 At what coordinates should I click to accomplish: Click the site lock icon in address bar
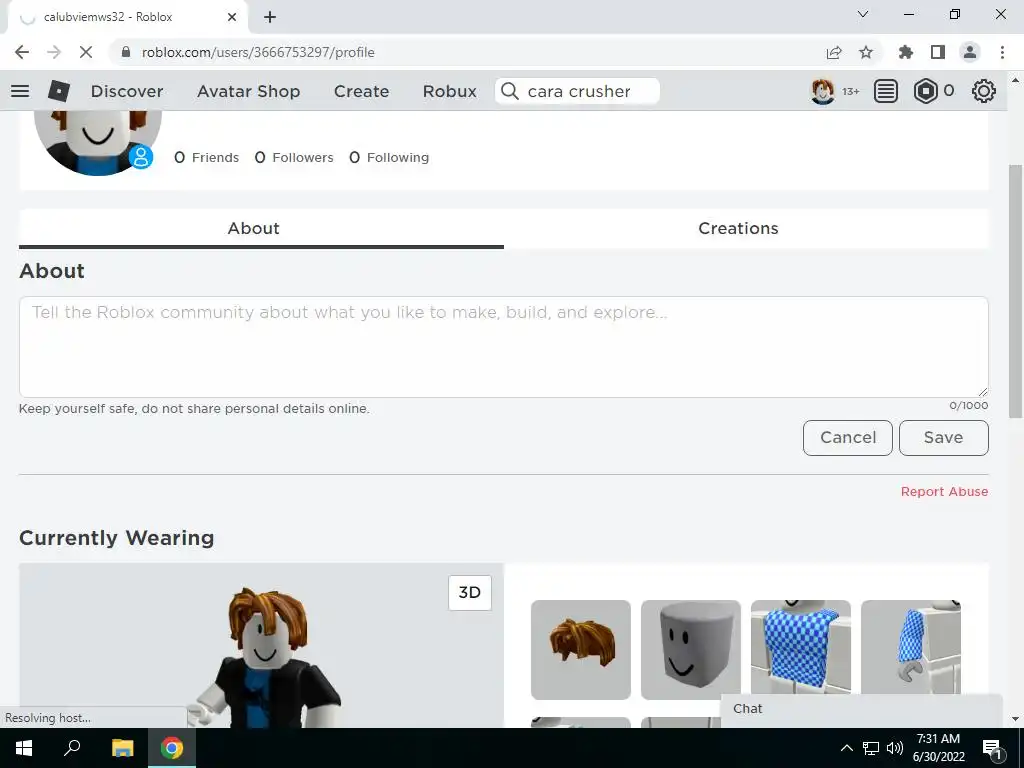(126, 52)
